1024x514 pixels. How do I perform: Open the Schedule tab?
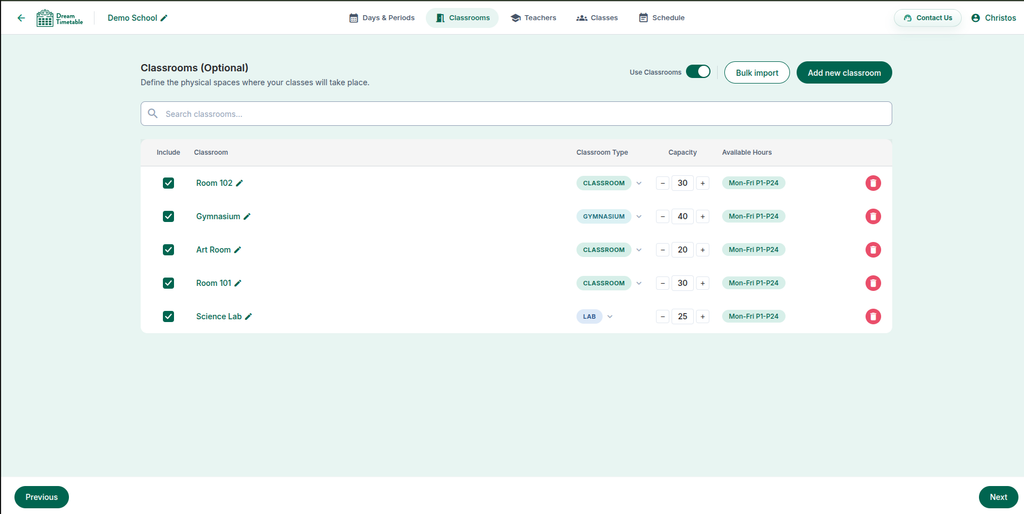tap(662, 18)
